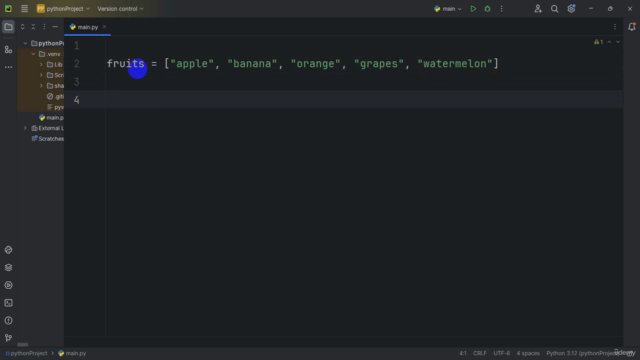This screenshot has width=640, height=360.
Task: Open Project panel options menu
Action: [44, 27]
